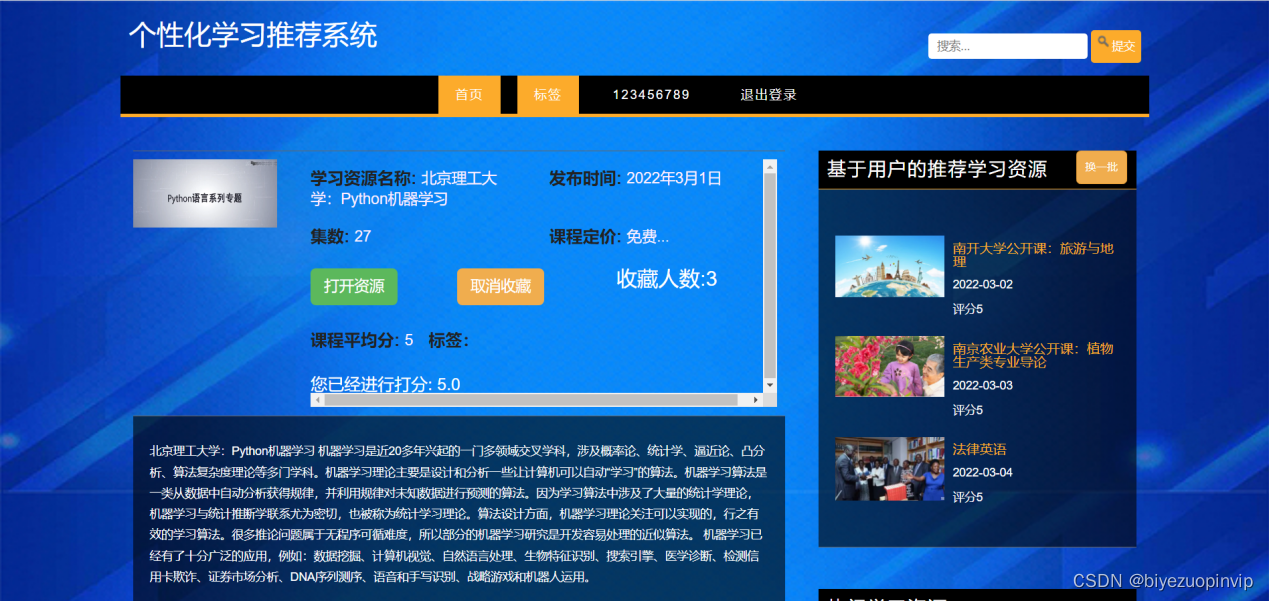Click the 学习资源名称 北京理工大学 title text
The width and height of the screenshot is (1269, 601).
(x=405, y=189)
